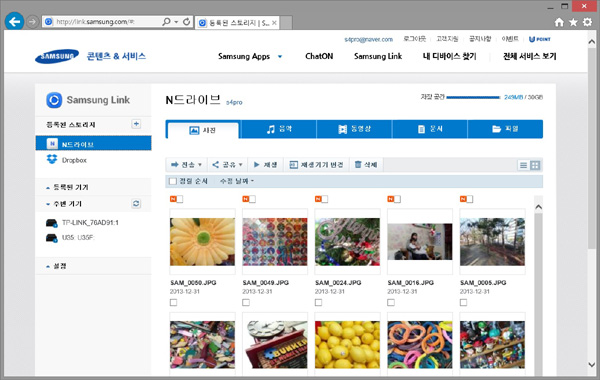This screenshot has width=600, height=380.
Task: Click the change playback device button
Action: [316, 165]
